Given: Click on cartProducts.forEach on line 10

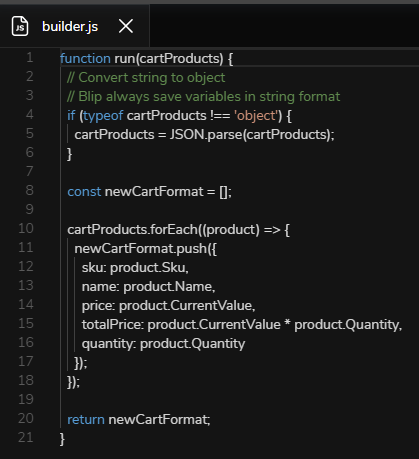Looking at the screenshot, I should [132, 230].
